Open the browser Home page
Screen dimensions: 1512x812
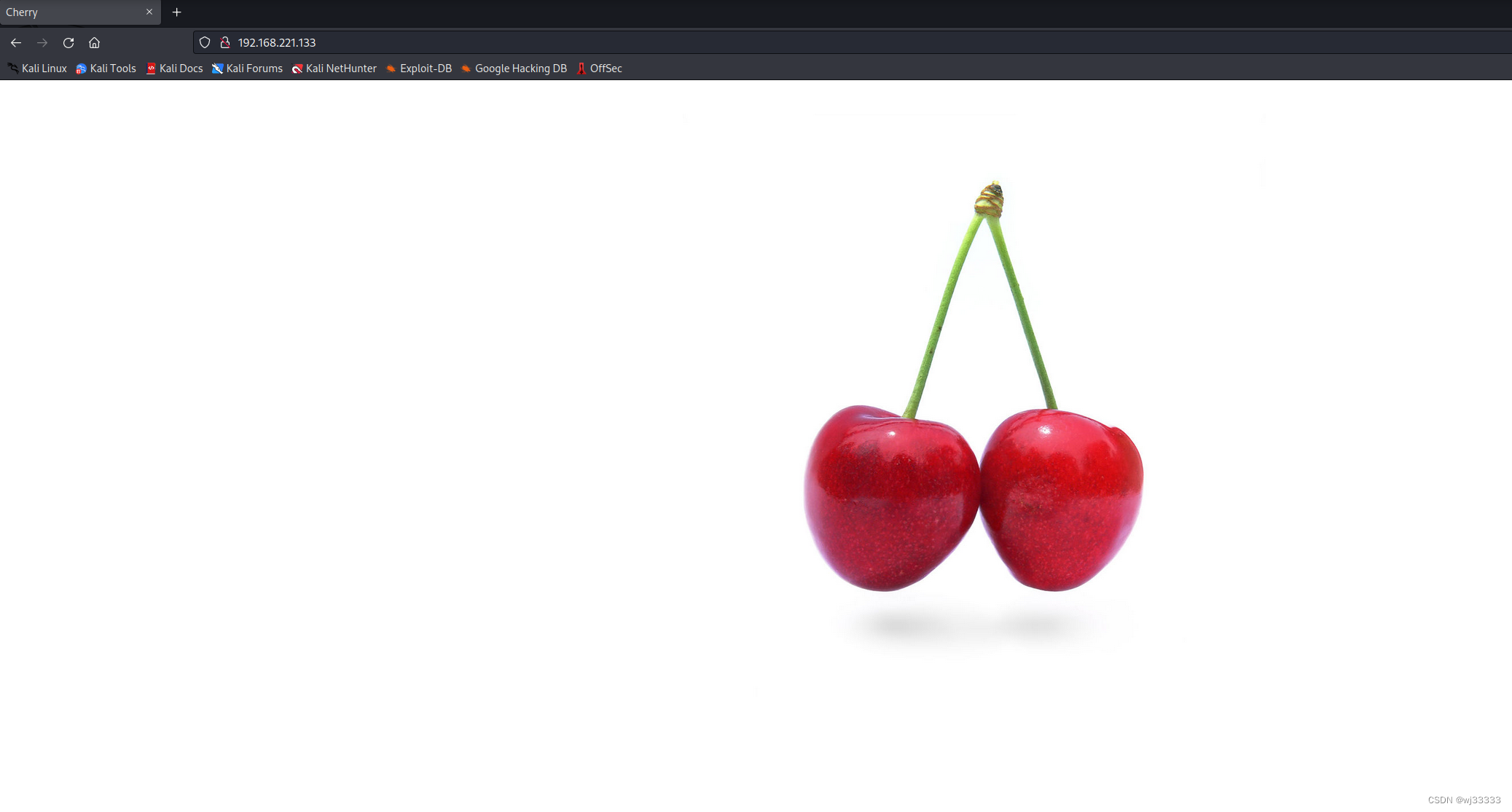95,42
